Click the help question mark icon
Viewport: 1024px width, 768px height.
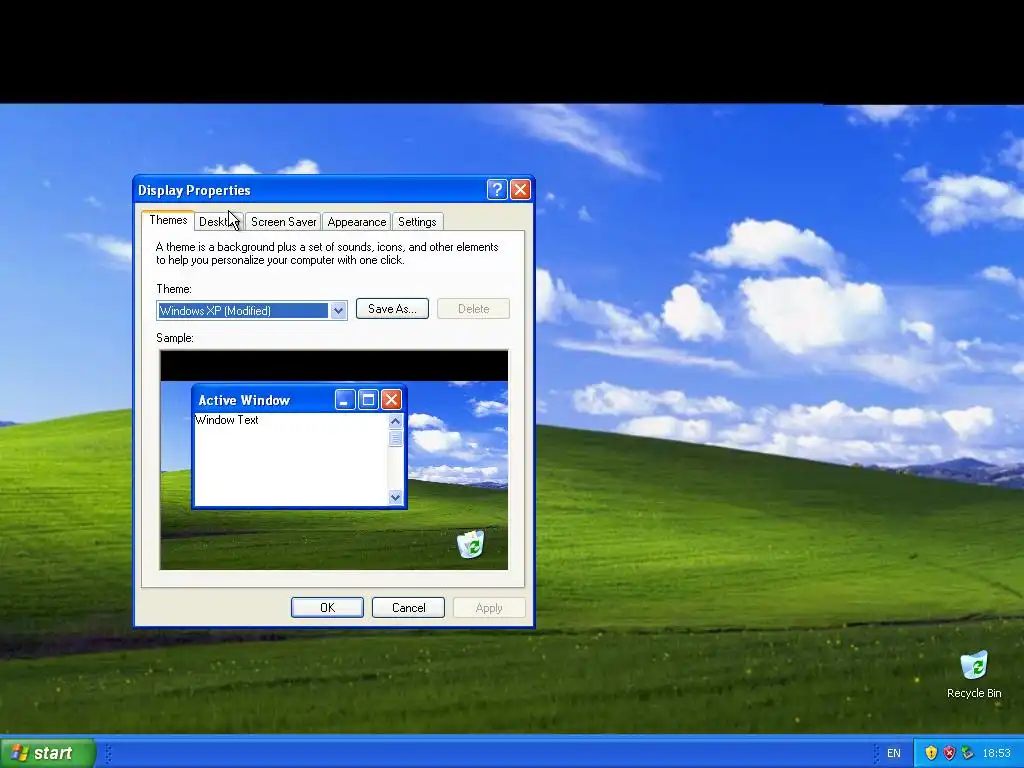496,189
